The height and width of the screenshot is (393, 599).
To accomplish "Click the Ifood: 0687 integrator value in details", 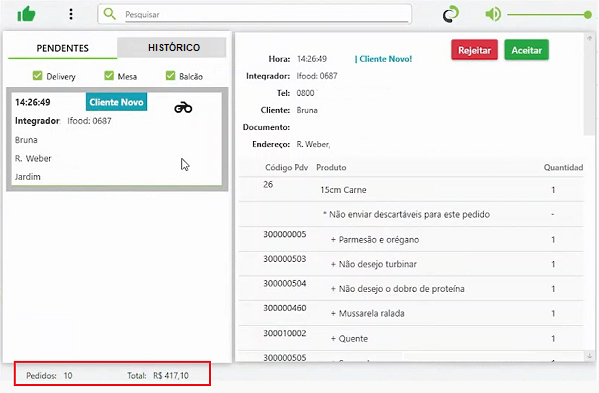I will (x=317, y=76).
